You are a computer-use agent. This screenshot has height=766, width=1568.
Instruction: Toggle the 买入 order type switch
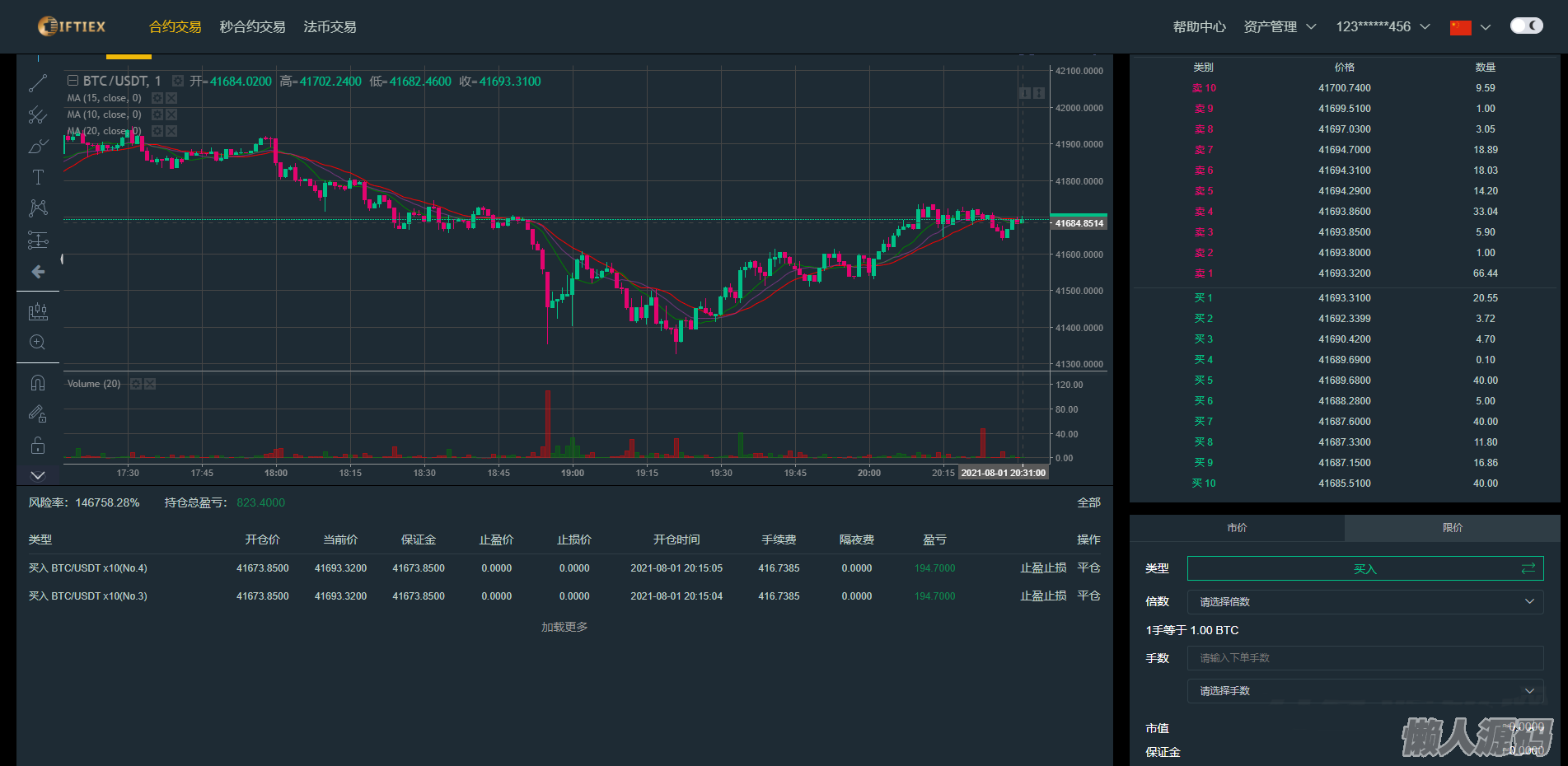pos(1364,568)
